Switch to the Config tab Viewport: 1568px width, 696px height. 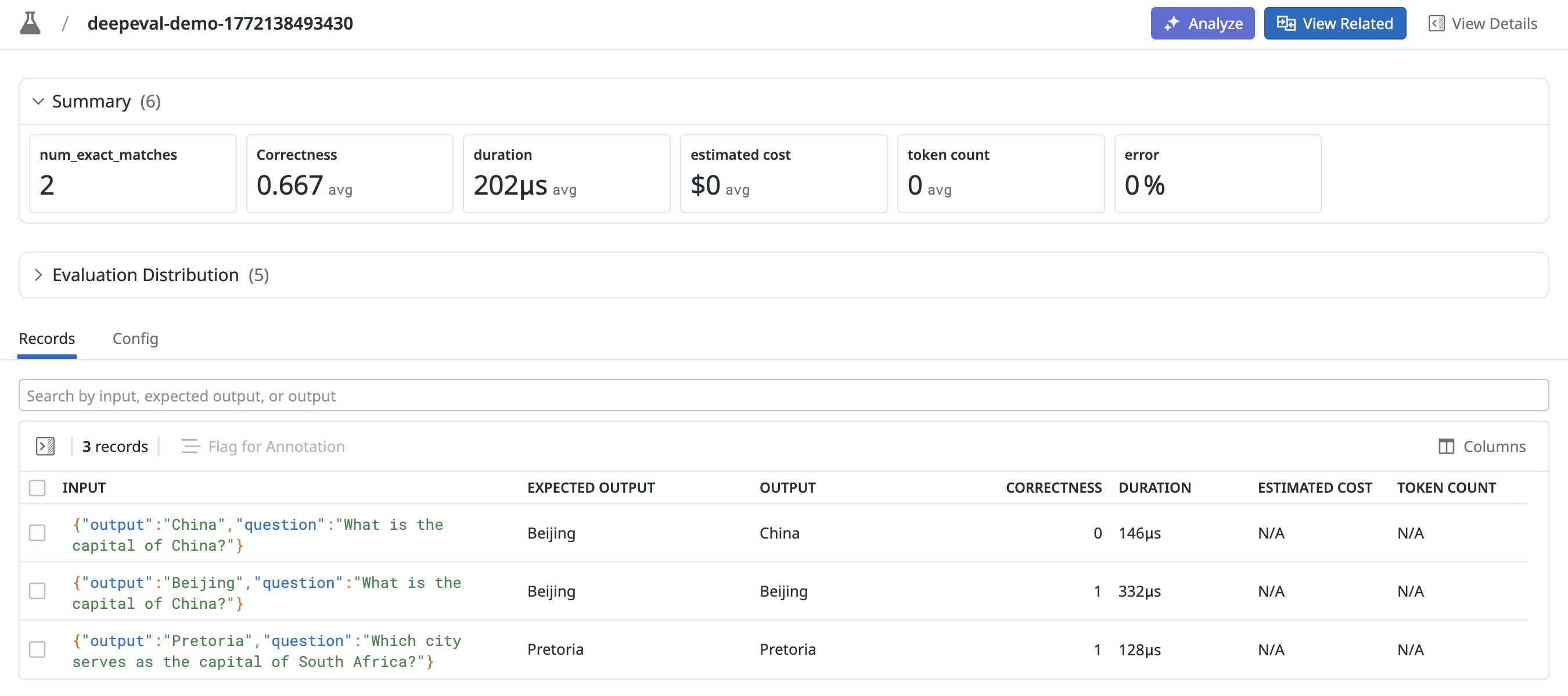[135, 339]
